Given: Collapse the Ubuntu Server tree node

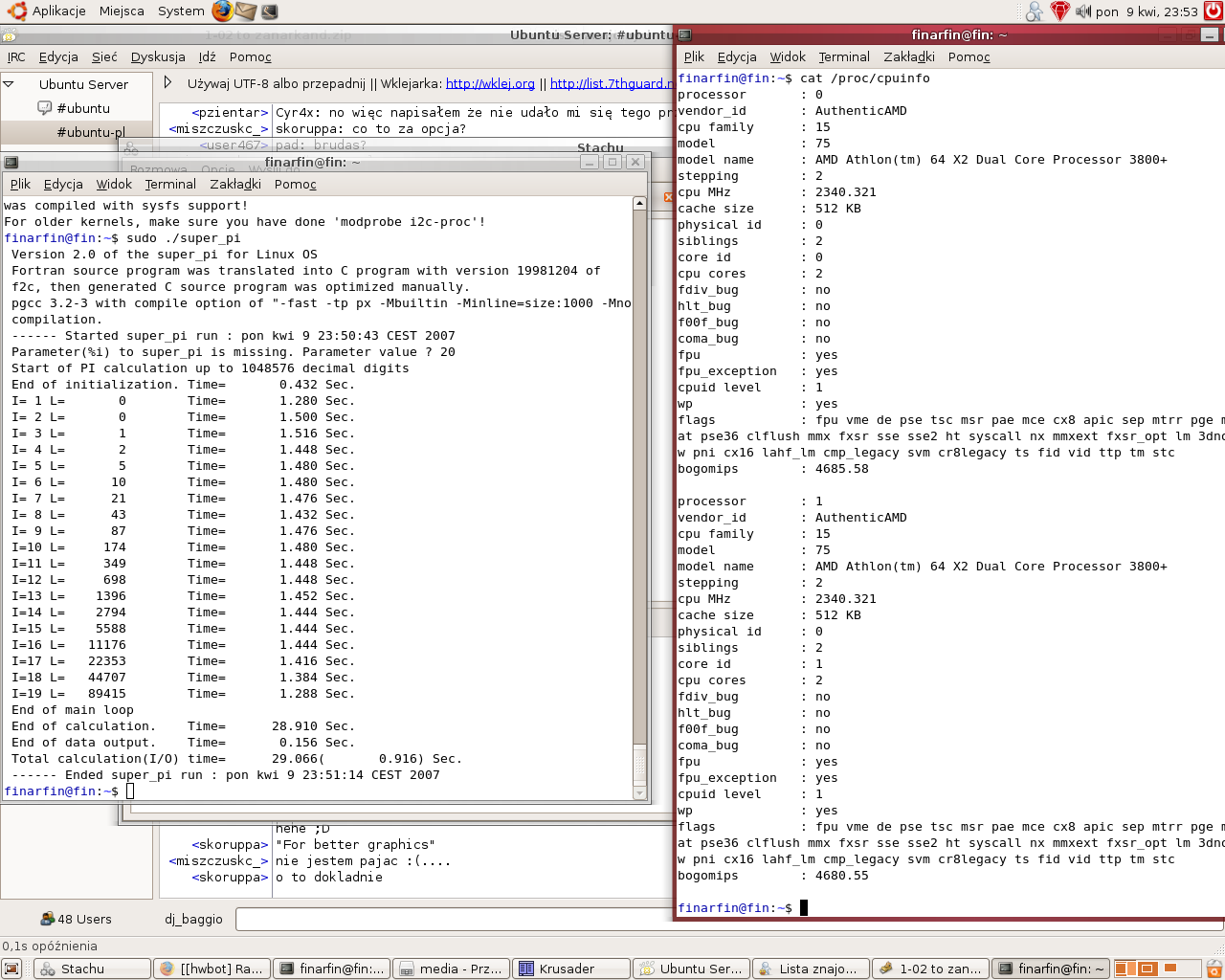Looking at the screenshot, I should click(x=9, y=84).
